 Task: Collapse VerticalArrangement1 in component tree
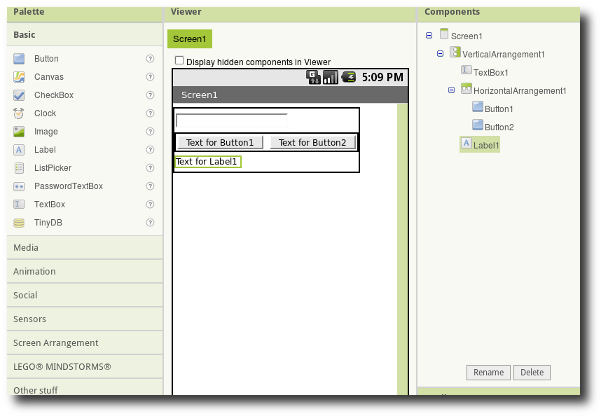[440, 54]
